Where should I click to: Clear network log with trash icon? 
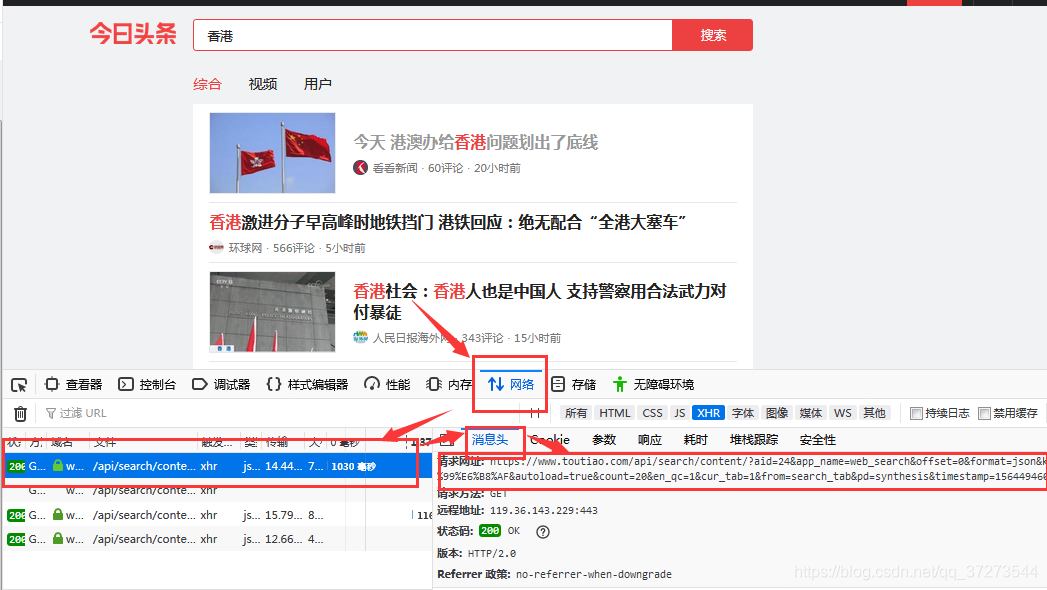(x=21, y=414)
